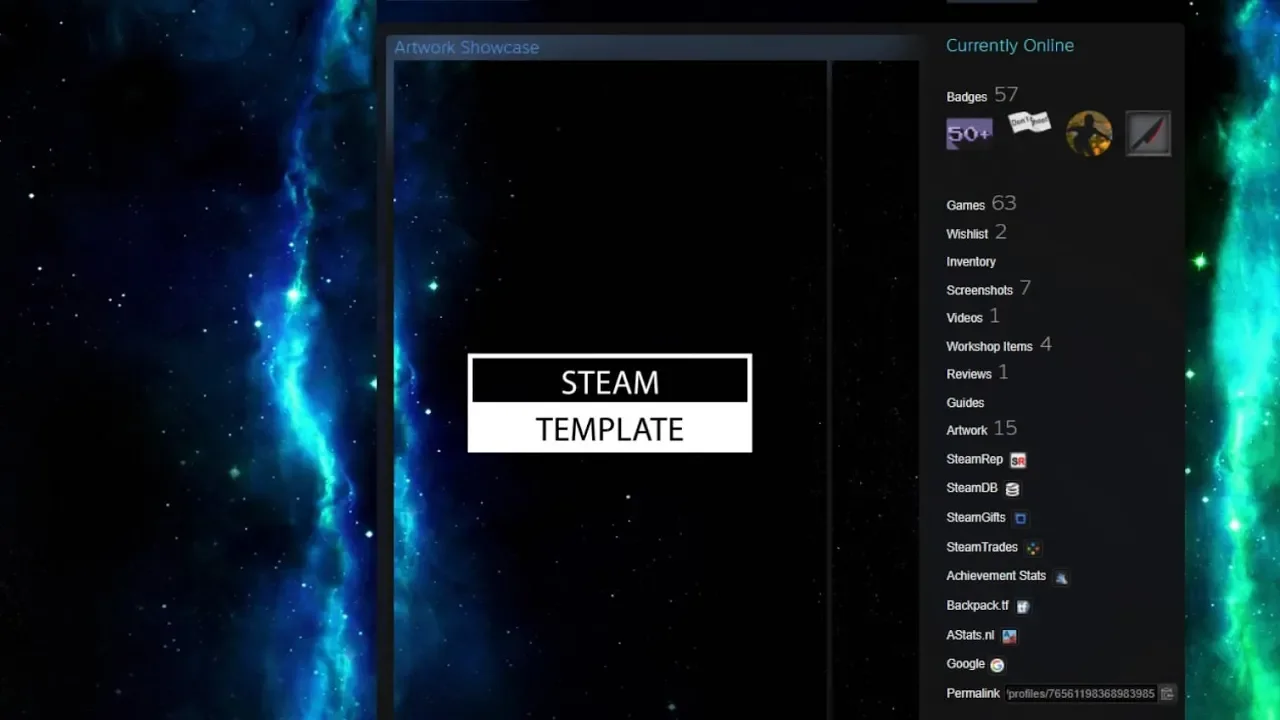The image size is (1280, 720).
Task: Click the SteamGifts square icon
Action: [x=1020, y=518]
